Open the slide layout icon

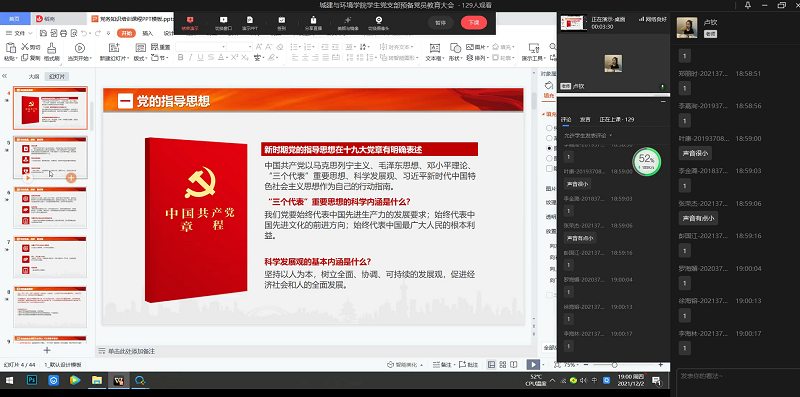point(140,47)
